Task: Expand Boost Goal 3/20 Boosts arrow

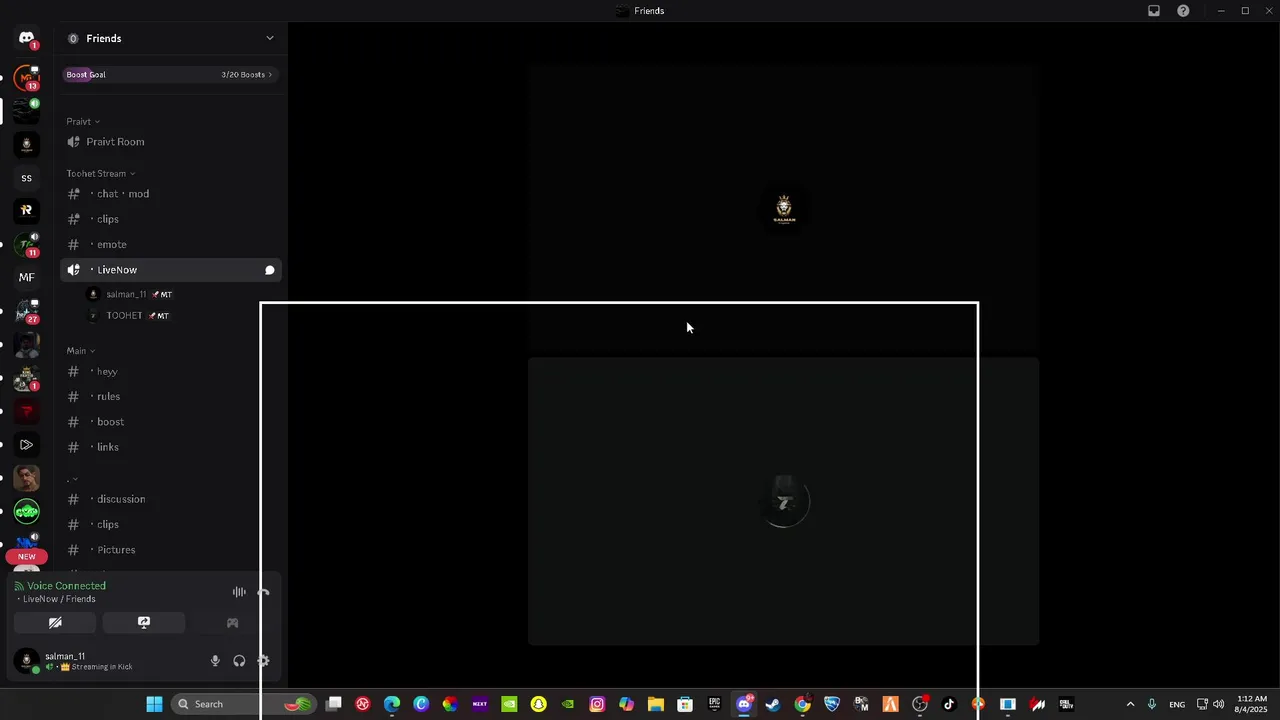Action: (269, 74)
